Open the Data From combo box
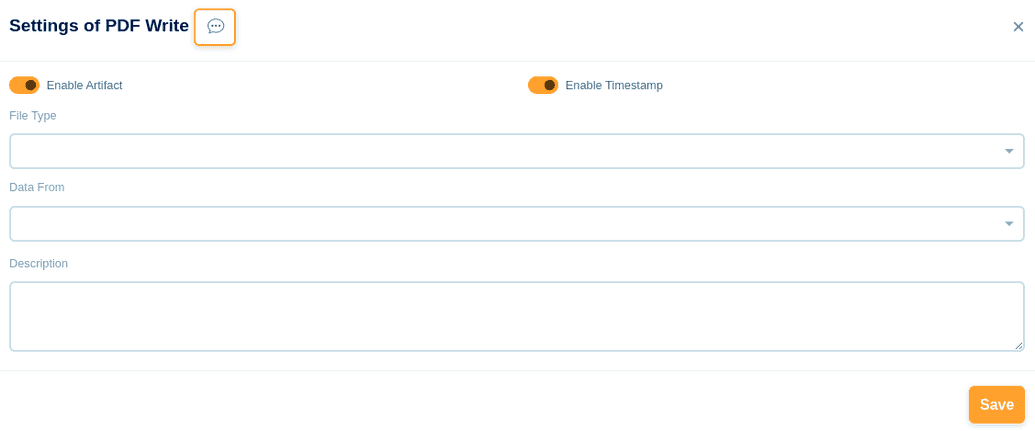Image resolution: width=1035 pixels, height=431 pixels. (500, 224)
